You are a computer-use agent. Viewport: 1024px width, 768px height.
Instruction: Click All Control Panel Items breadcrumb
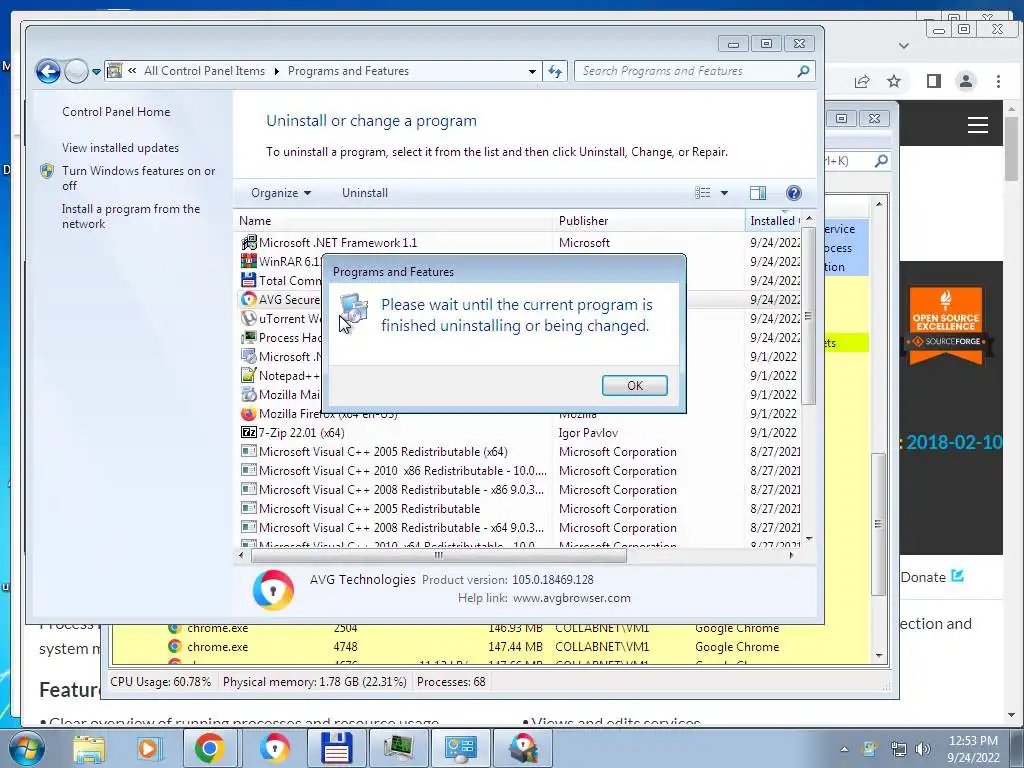204,71
